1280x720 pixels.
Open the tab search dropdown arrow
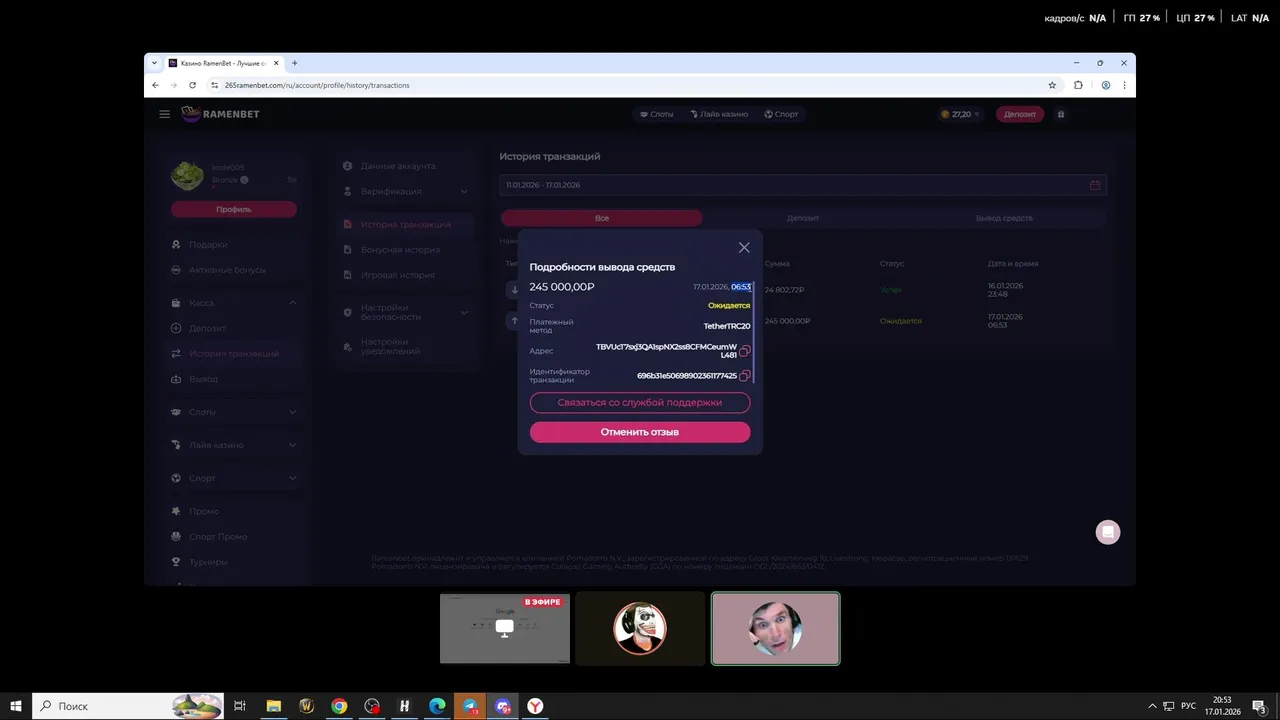(154, 63)
